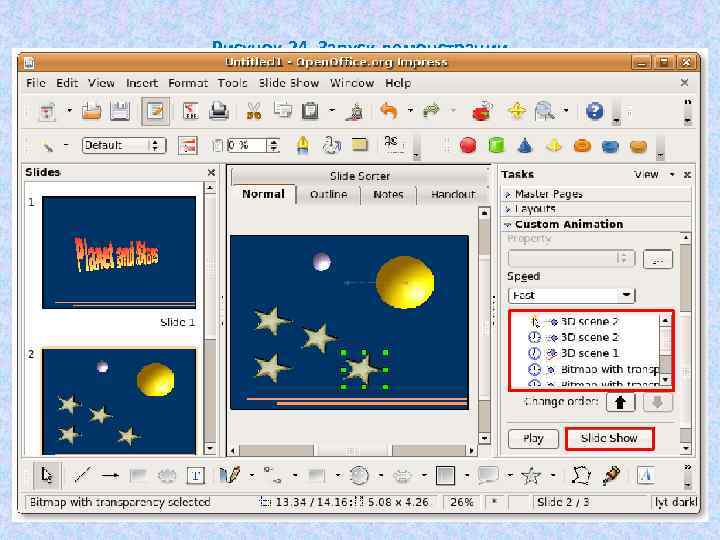The image size is (720, 540).
Task: Open the Default style combo box
Action: coord(124,145)
